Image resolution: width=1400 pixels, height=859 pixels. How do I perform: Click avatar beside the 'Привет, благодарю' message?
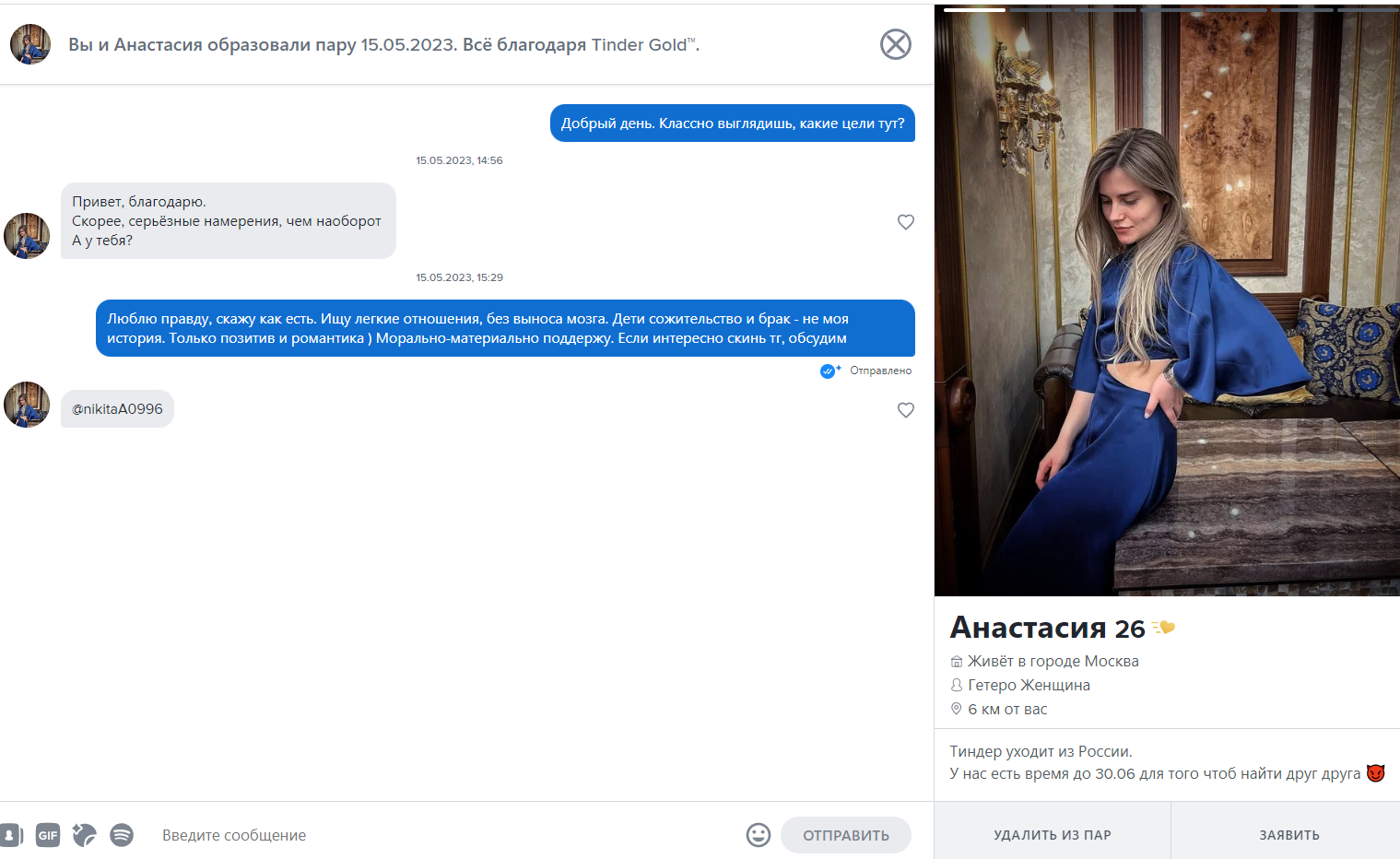click(x=27, y=236)
